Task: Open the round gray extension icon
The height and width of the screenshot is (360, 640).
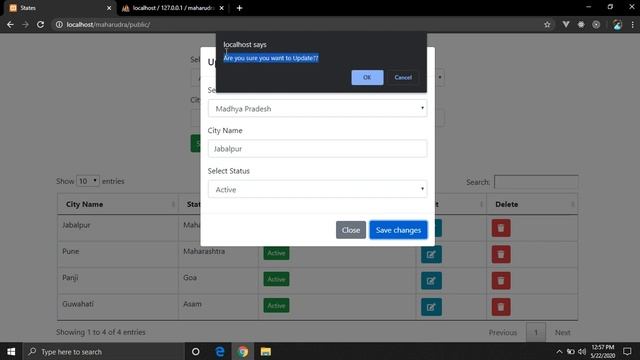Action: [x=596, y=24]
